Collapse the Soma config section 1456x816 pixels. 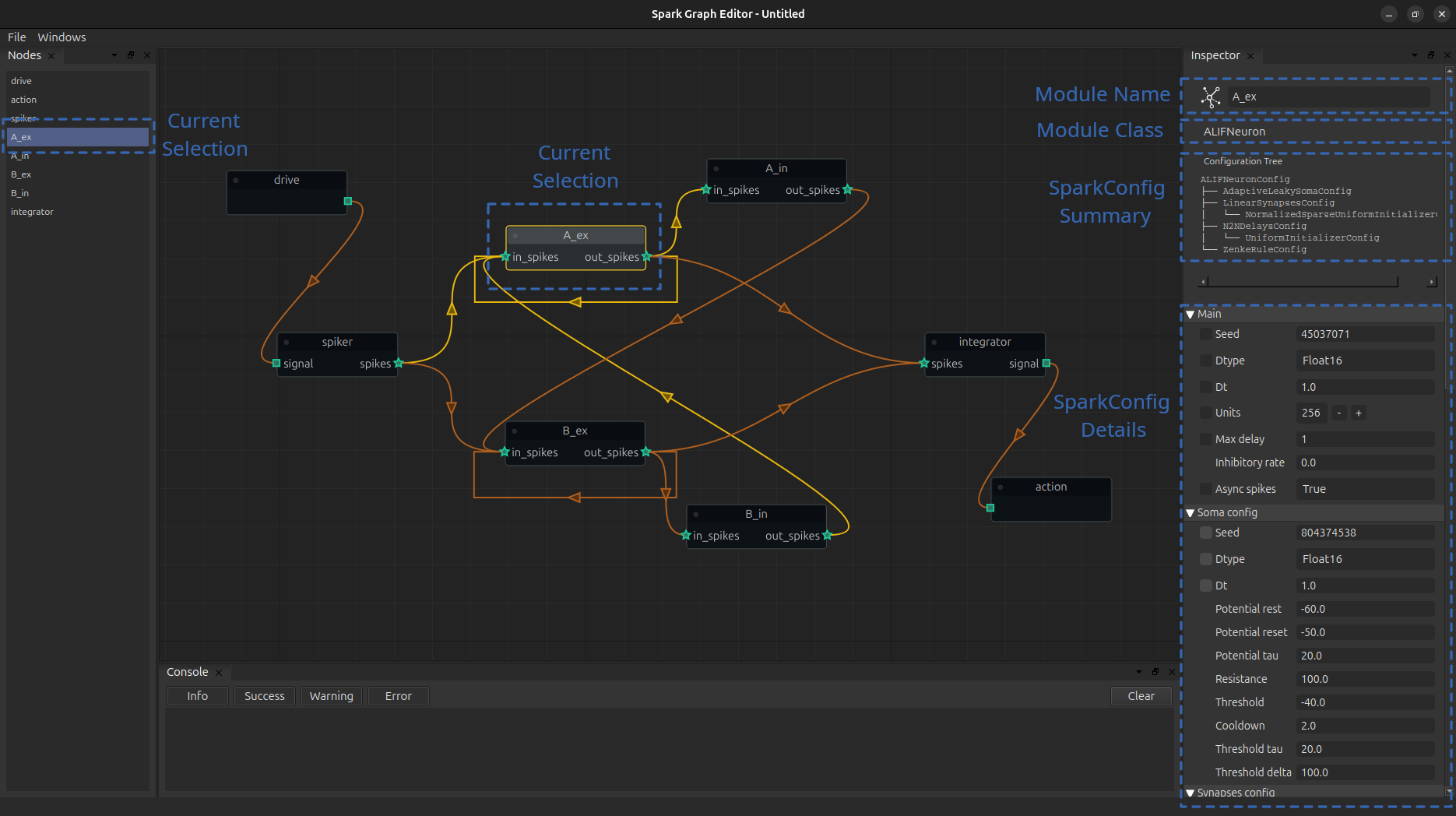tap(1190, 513)
